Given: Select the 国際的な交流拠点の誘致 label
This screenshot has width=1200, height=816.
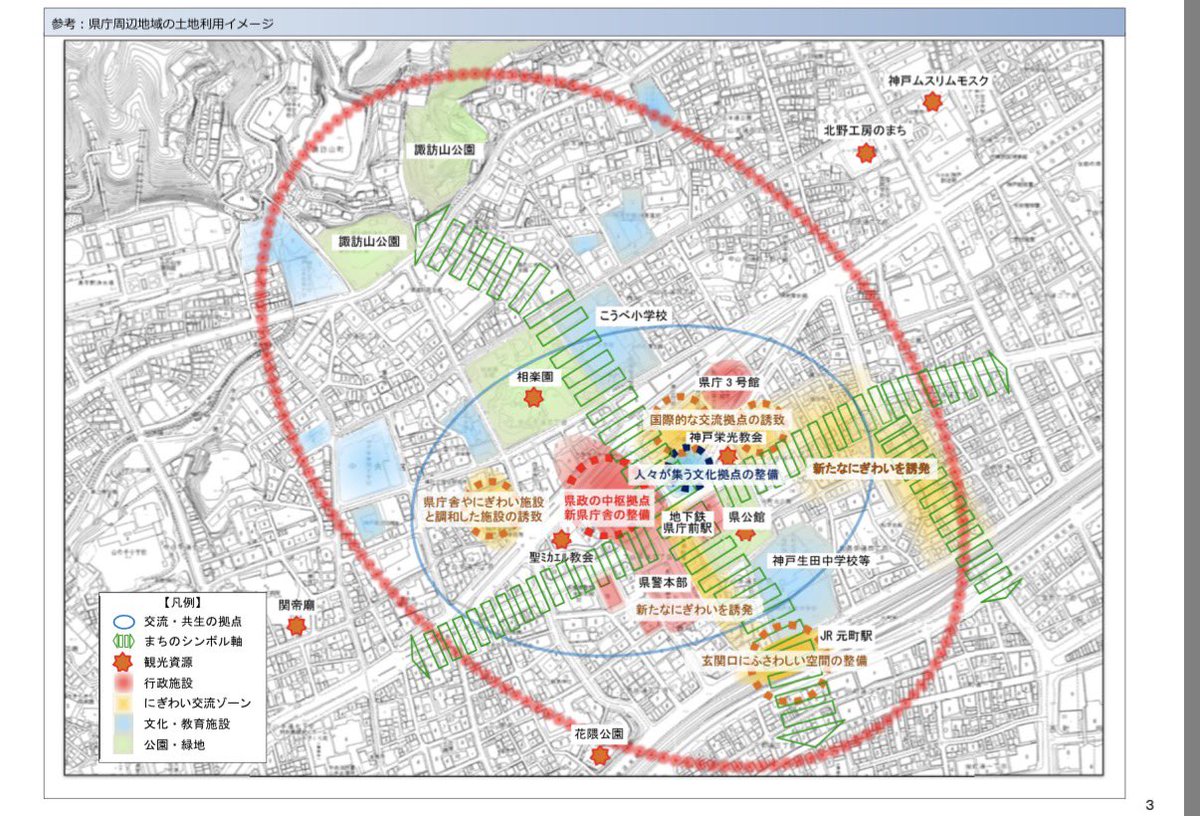Looking at the screenshot, I should [x=716, y=420].
